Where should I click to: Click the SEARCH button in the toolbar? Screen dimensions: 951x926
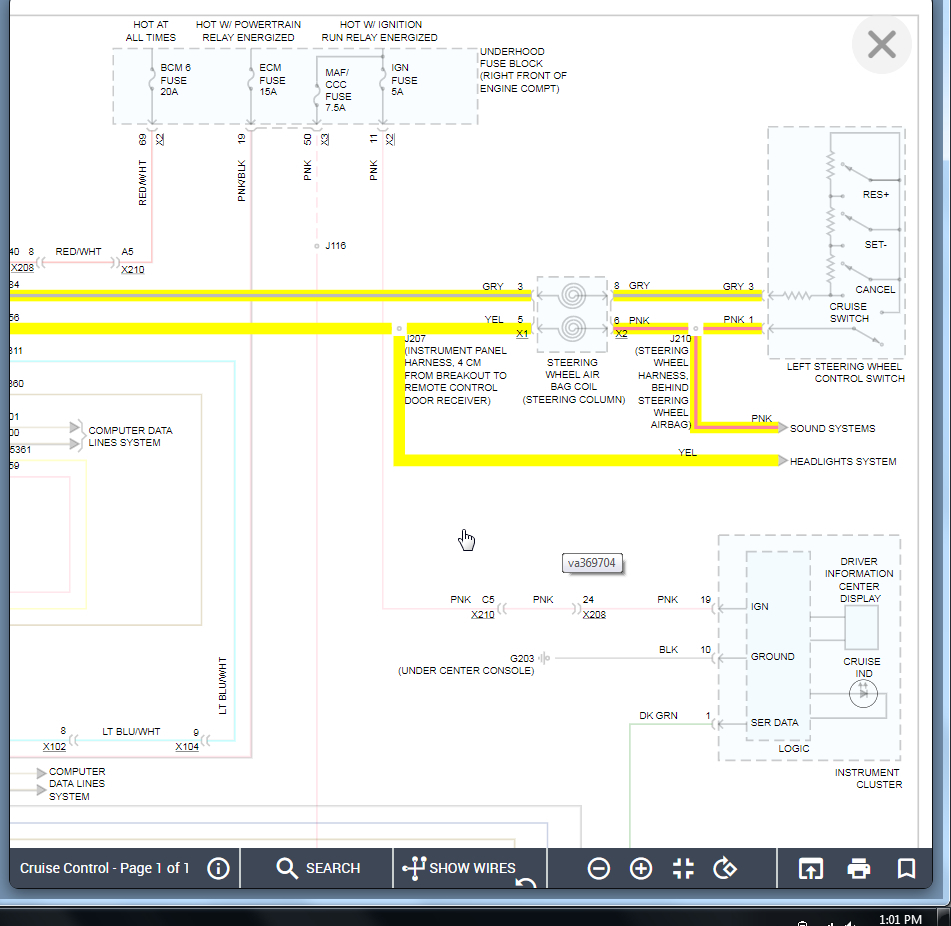pyautogui.click(x=318, y=868)
